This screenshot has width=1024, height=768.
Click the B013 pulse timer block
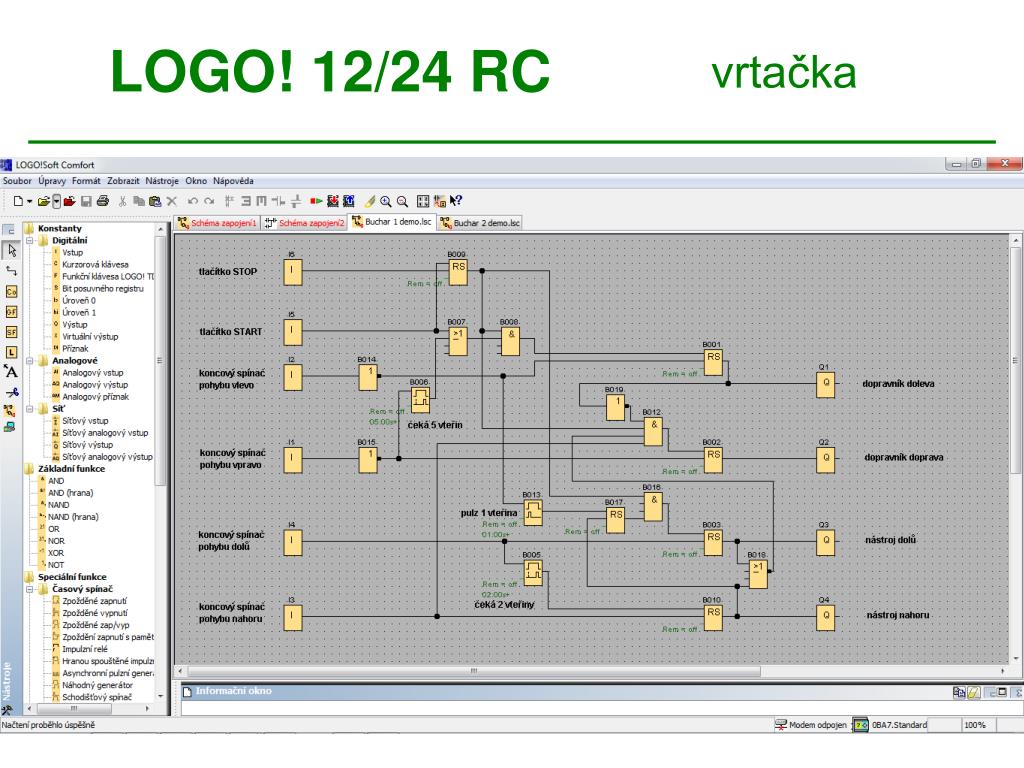point(533,513)
